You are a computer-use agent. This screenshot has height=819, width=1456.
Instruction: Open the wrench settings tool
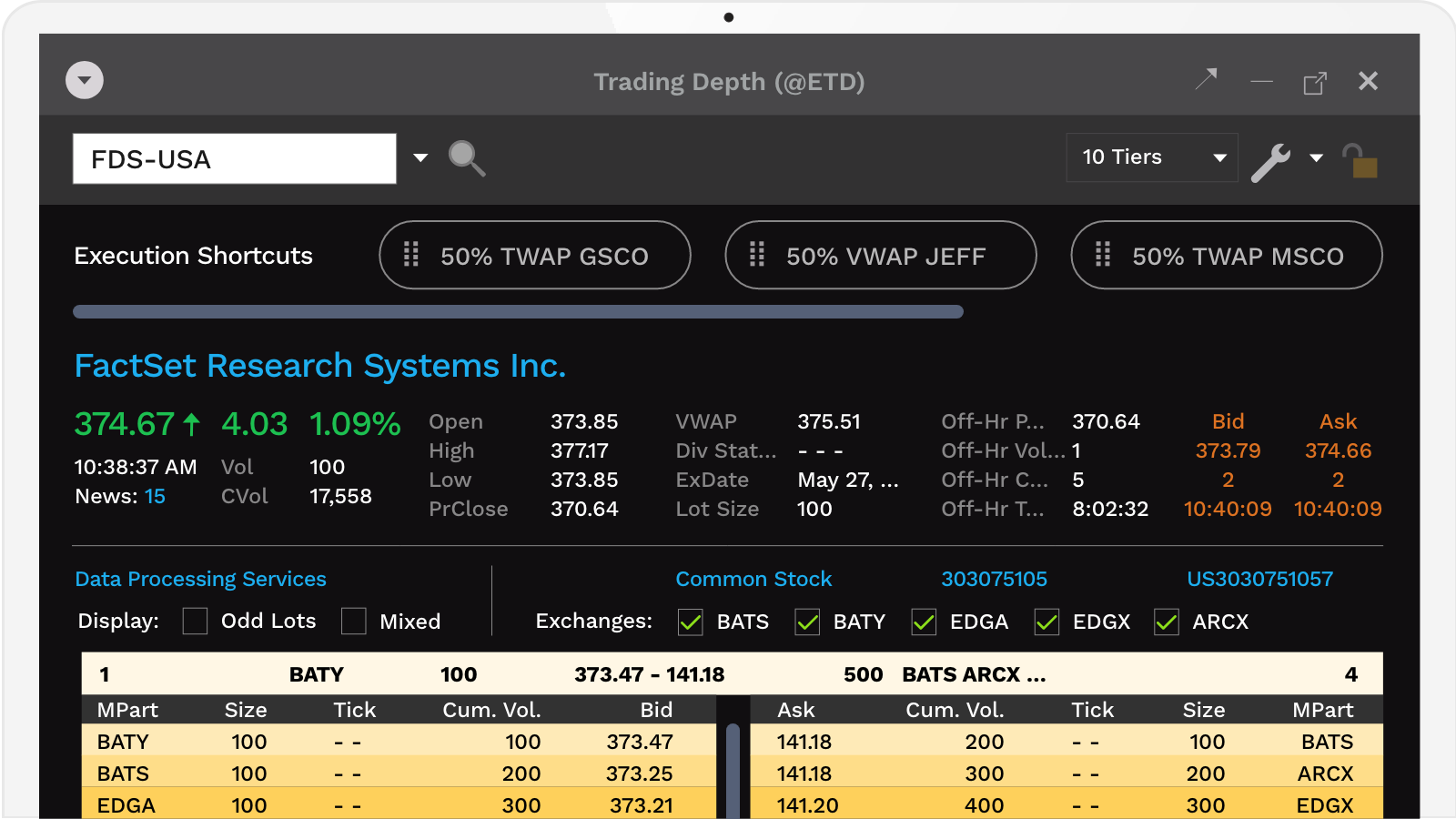click(1271, 162)
